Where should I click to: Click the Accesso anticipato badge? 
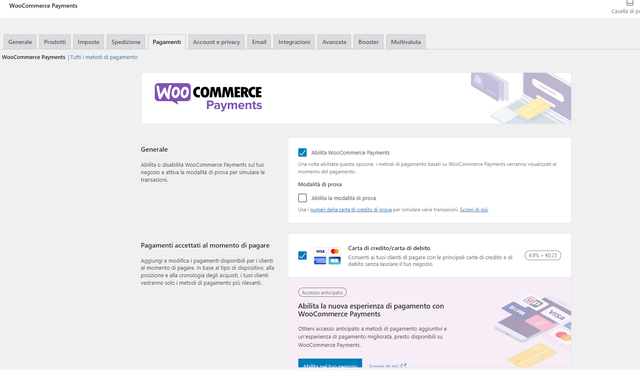(322, 292)
